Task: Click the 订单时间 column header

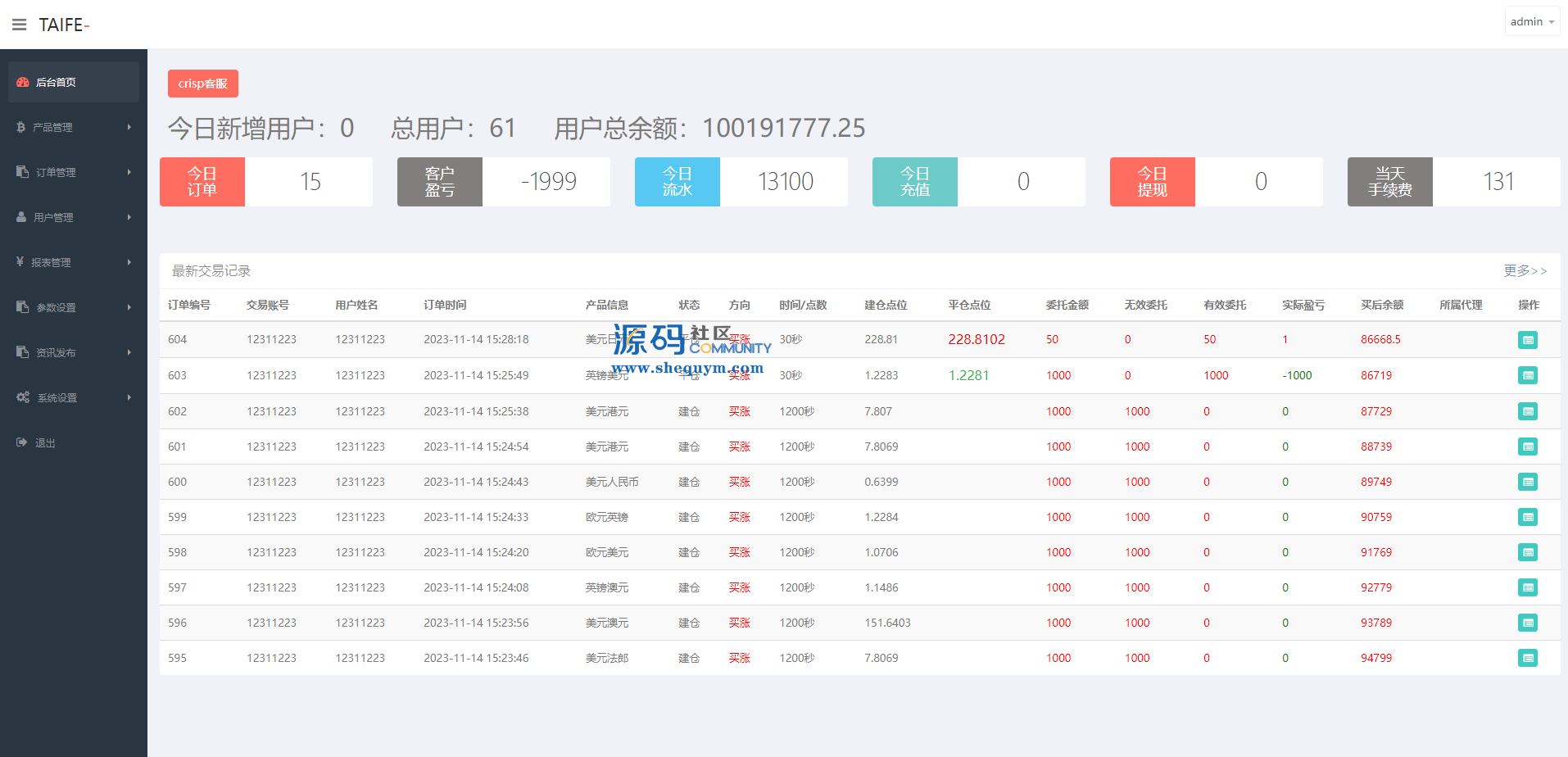Action: click(445, 305)
